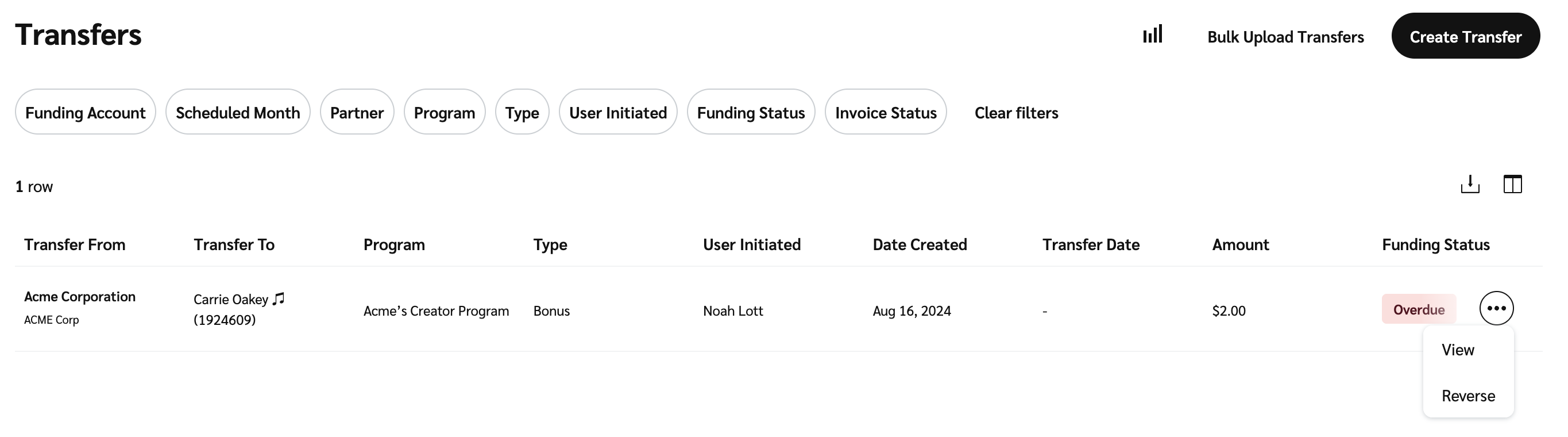The width and height of the screenshot is (1568, 437).
Task: Expand the Funding Account filter
Action: coord(85,113)
